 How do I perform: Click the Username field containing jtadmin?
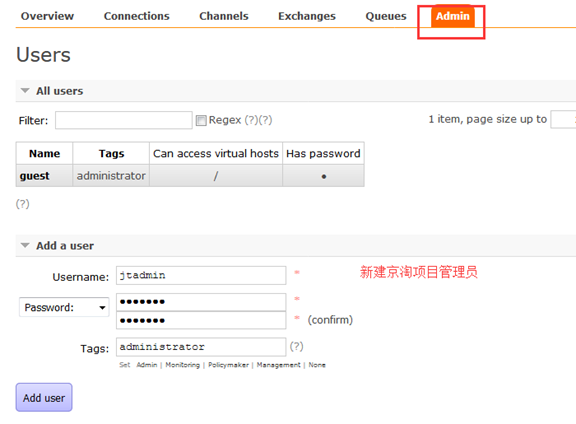[201, 275]
